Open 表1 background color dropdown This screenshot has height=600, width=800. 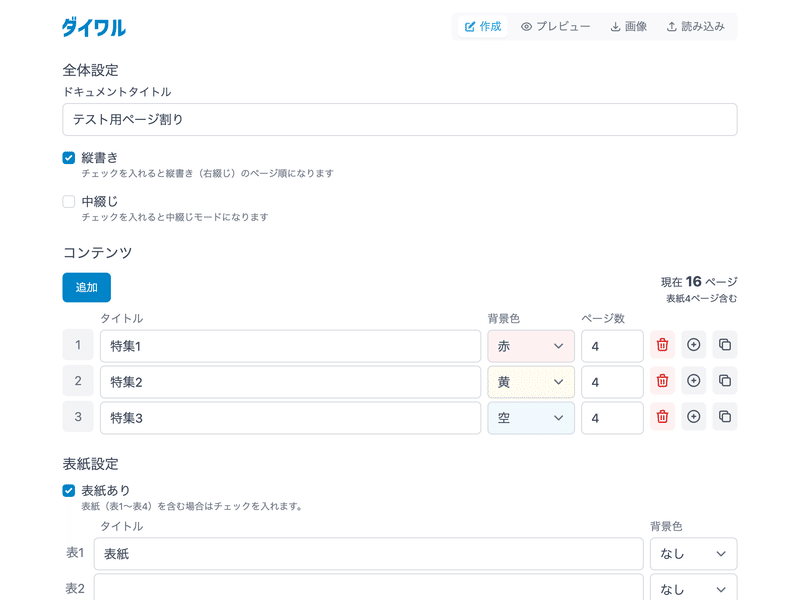pyautogui.click(x=693, y=554)
